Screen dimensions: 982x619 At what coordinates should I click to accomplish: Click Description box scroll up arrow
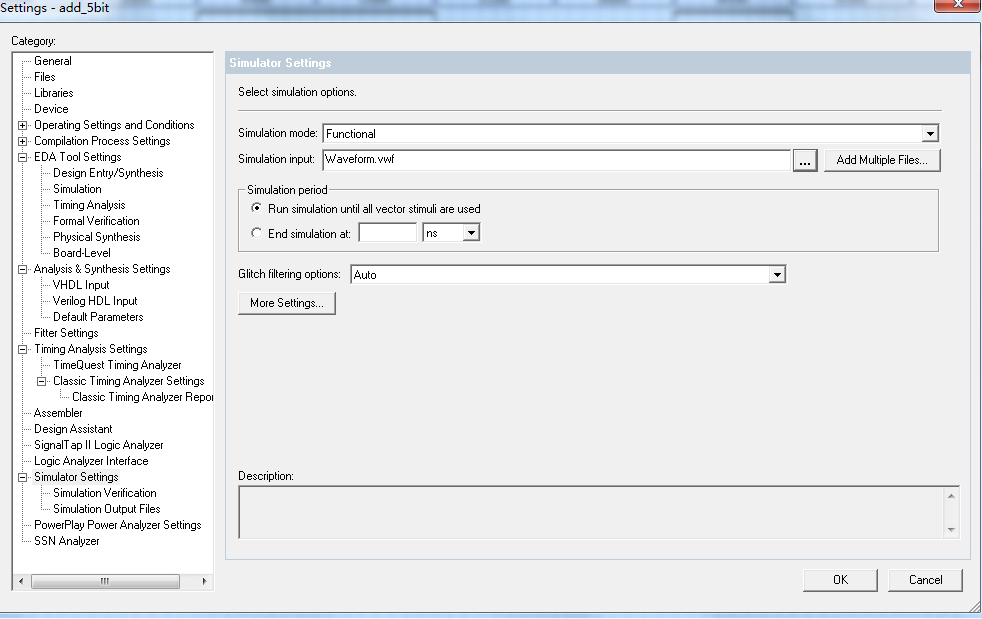(x=951, y=496)
